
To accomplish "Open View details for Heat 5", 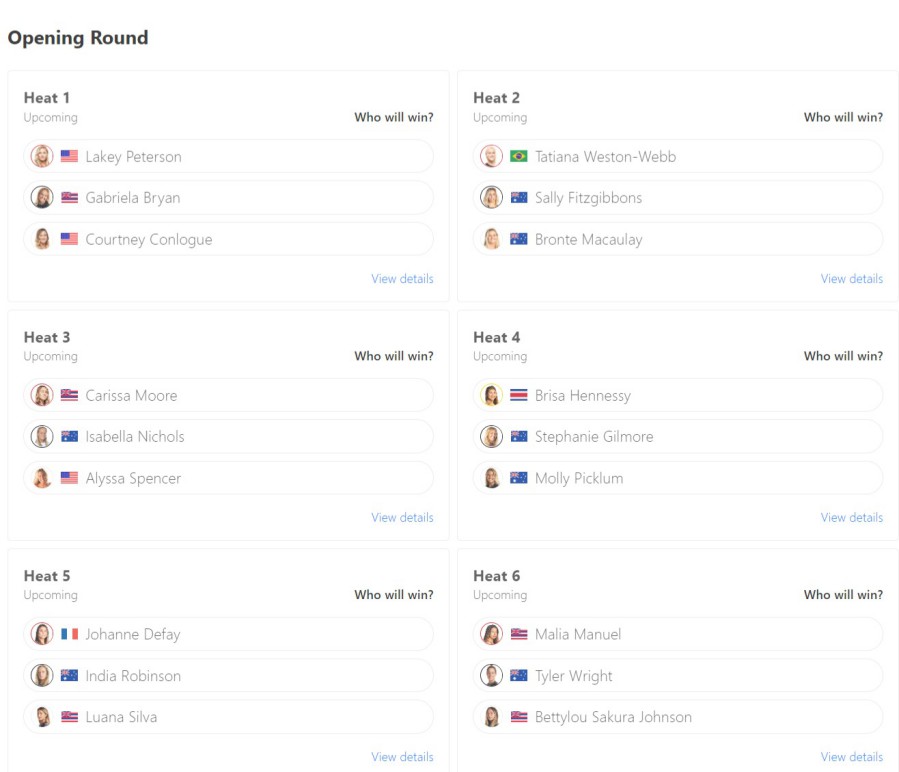I will point(402,757).
